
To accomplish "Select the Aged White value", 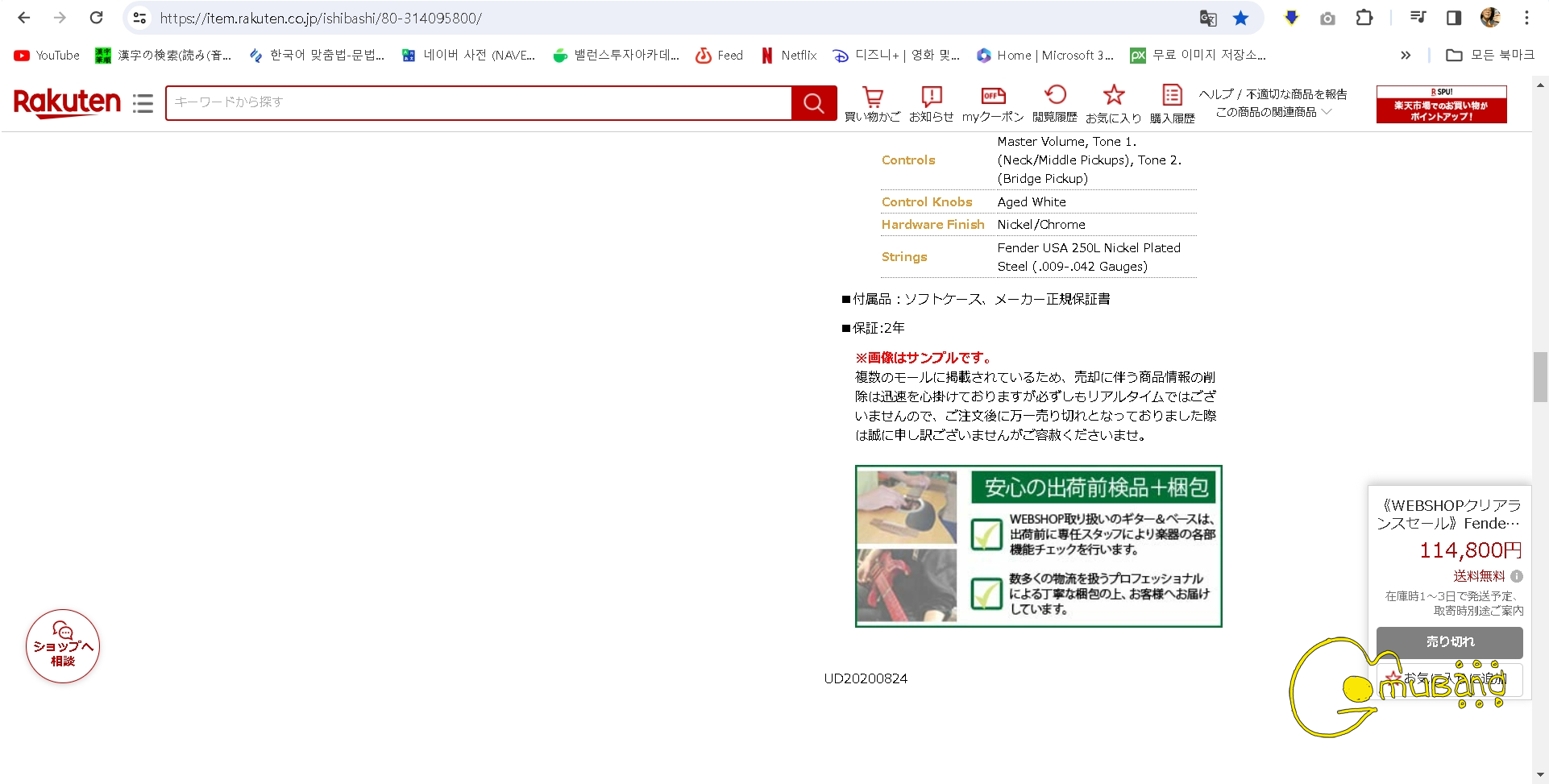I will 1032,202.
